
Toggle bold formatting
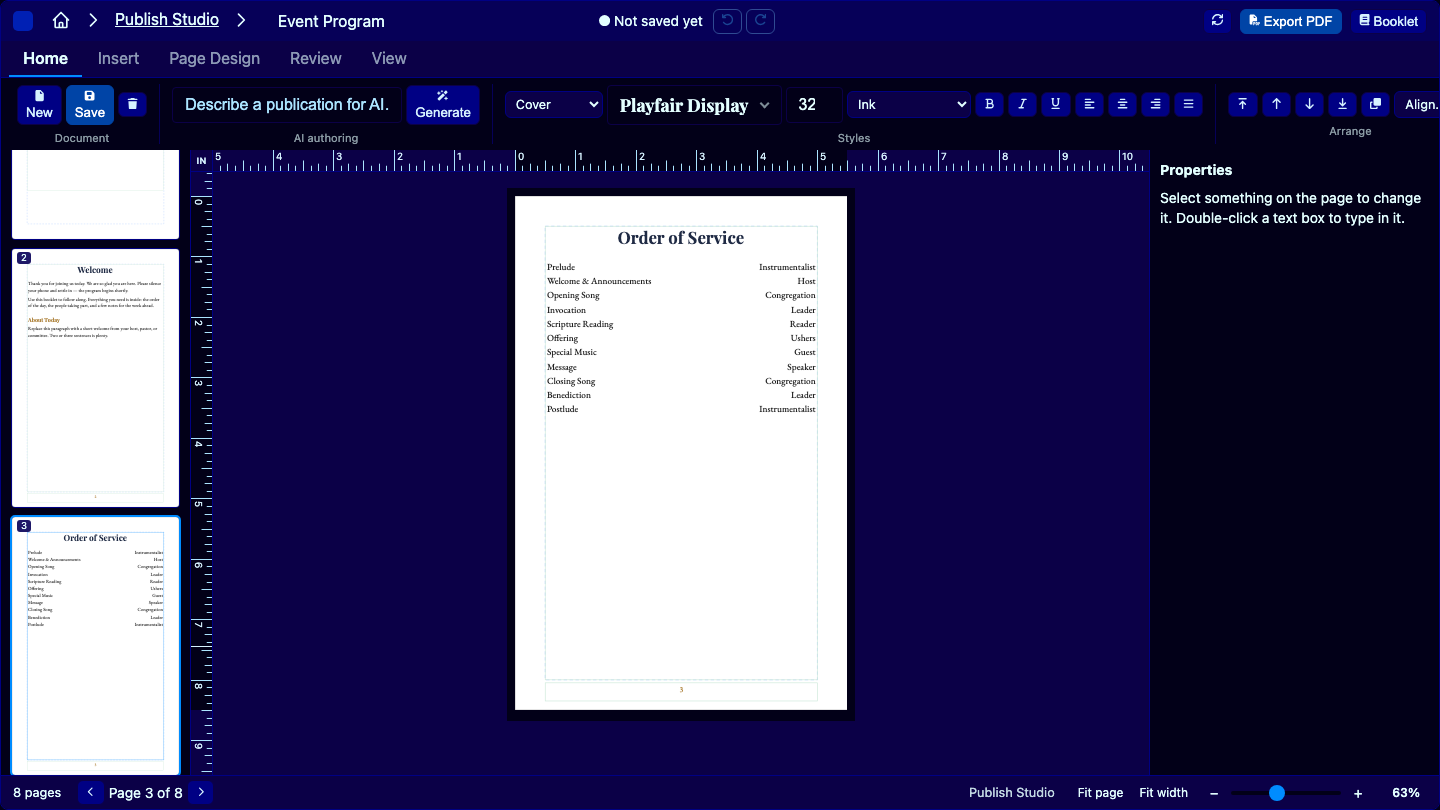pyautogui.click(x=989, y=104)
